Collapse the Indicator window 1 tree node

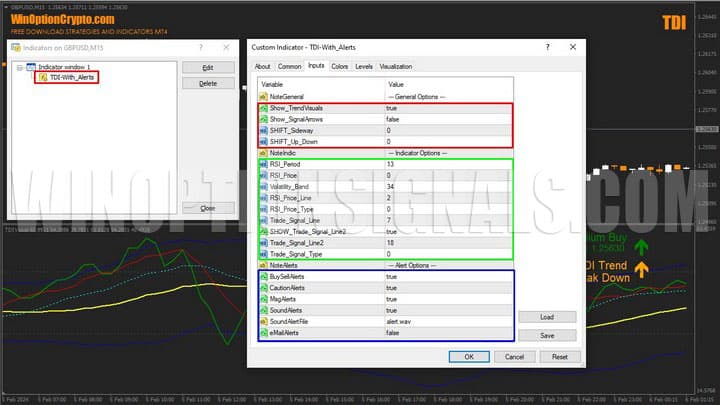(19, 67)
